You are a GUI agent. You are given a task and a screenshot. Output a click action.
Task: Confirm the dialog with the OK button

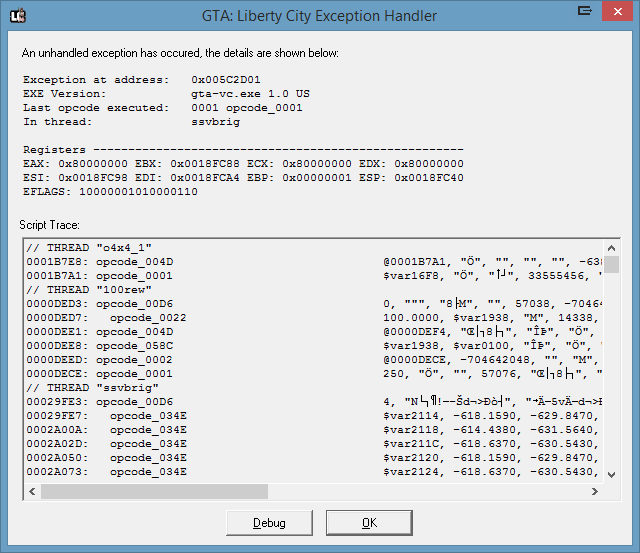coord(369,523)
